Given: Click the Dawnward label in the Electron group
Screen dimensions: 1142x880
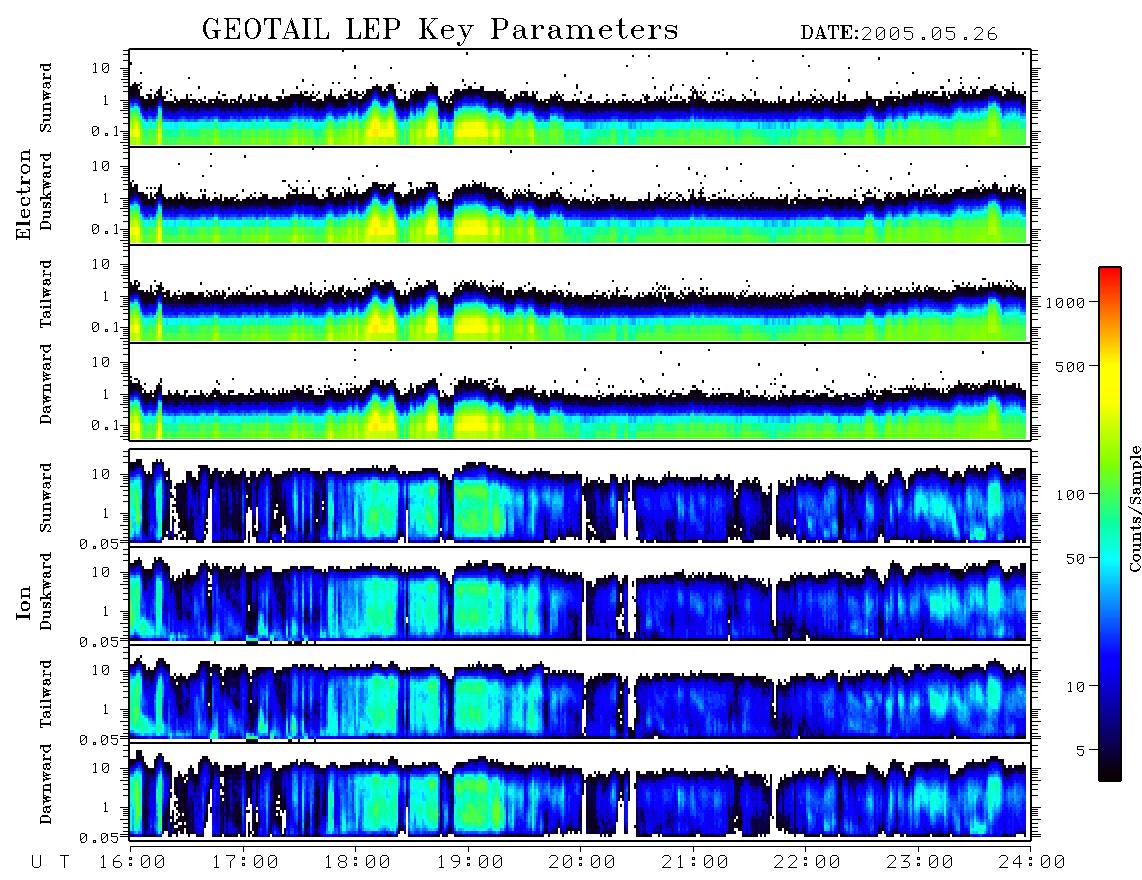Looking at the screenshot, I should (46, 385).
